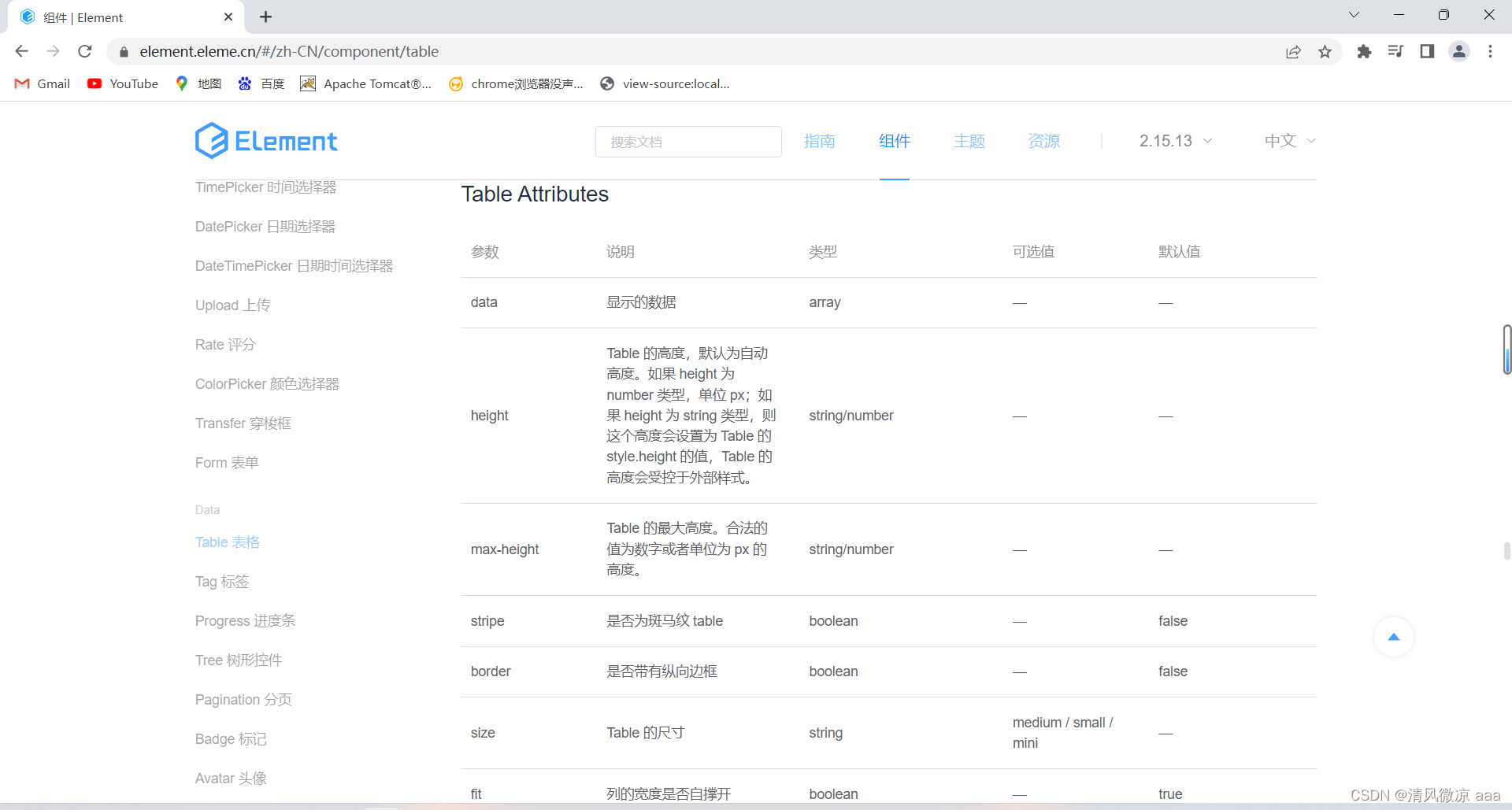Close the Element tab

(x=228, y=17)
